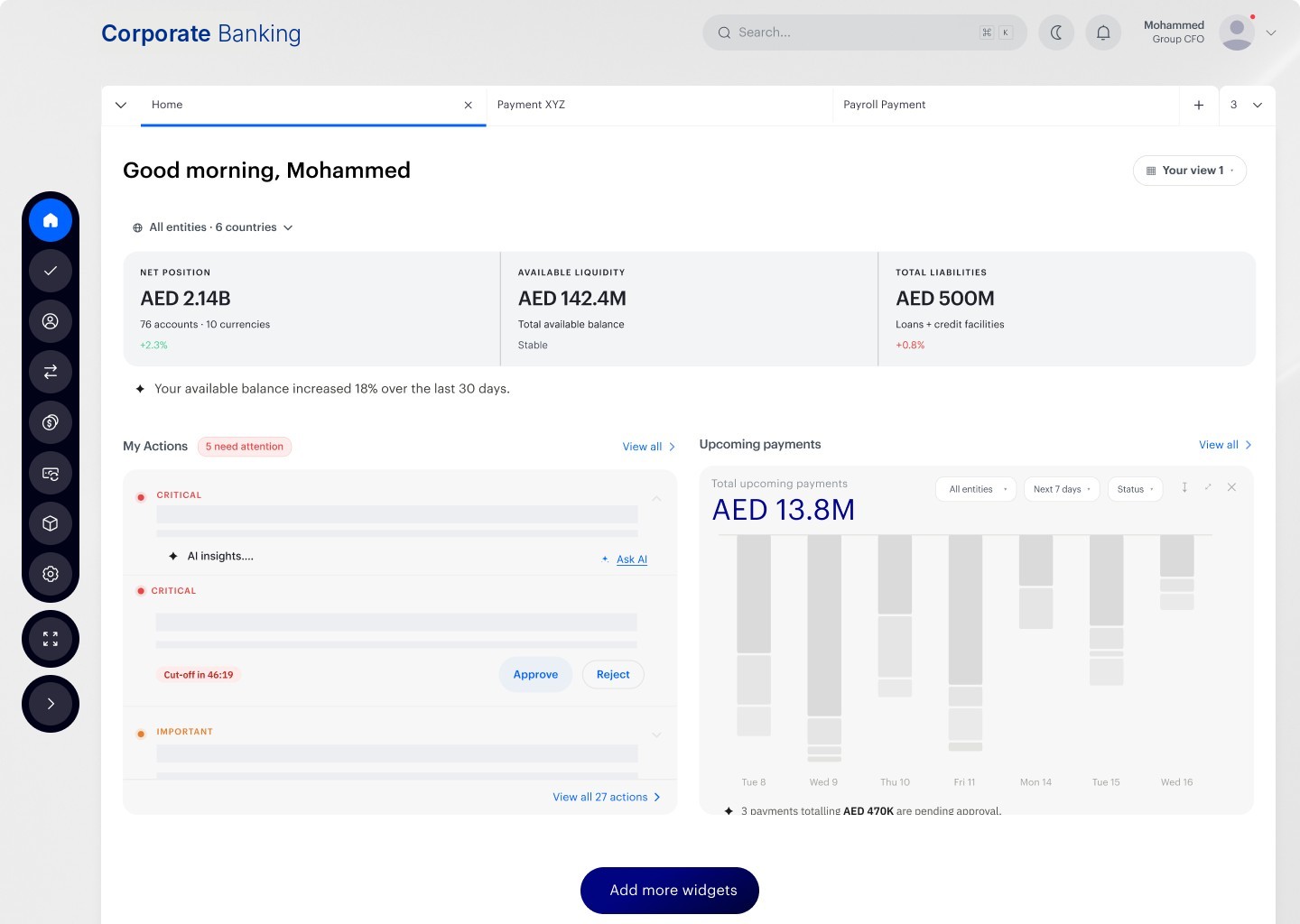The height and width of the screenshot is (924, 1300).
Task: Switch to the Payroll Payment tab
Action: click(x=1006, y=106)
